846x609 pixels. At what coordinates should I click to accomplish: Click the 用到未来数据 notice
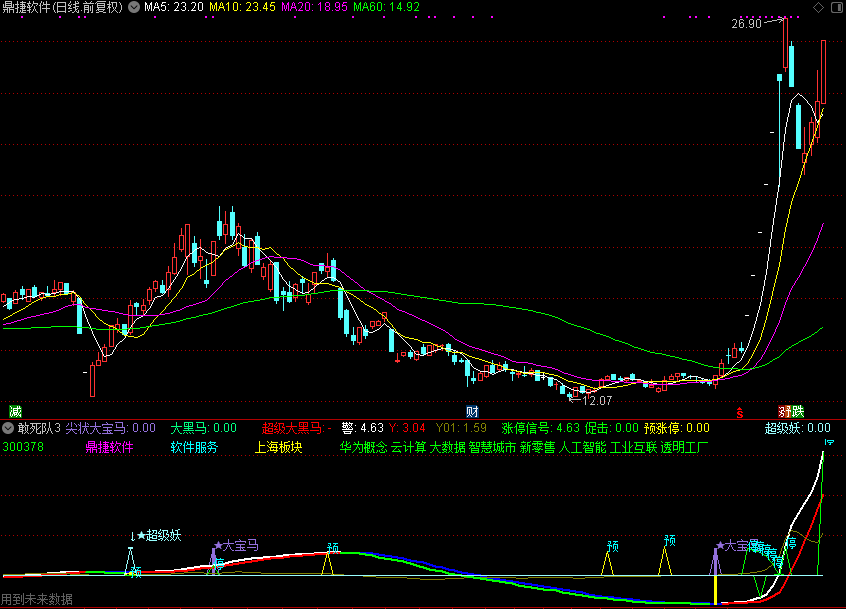pyautogui.click(x=37, y=599)
